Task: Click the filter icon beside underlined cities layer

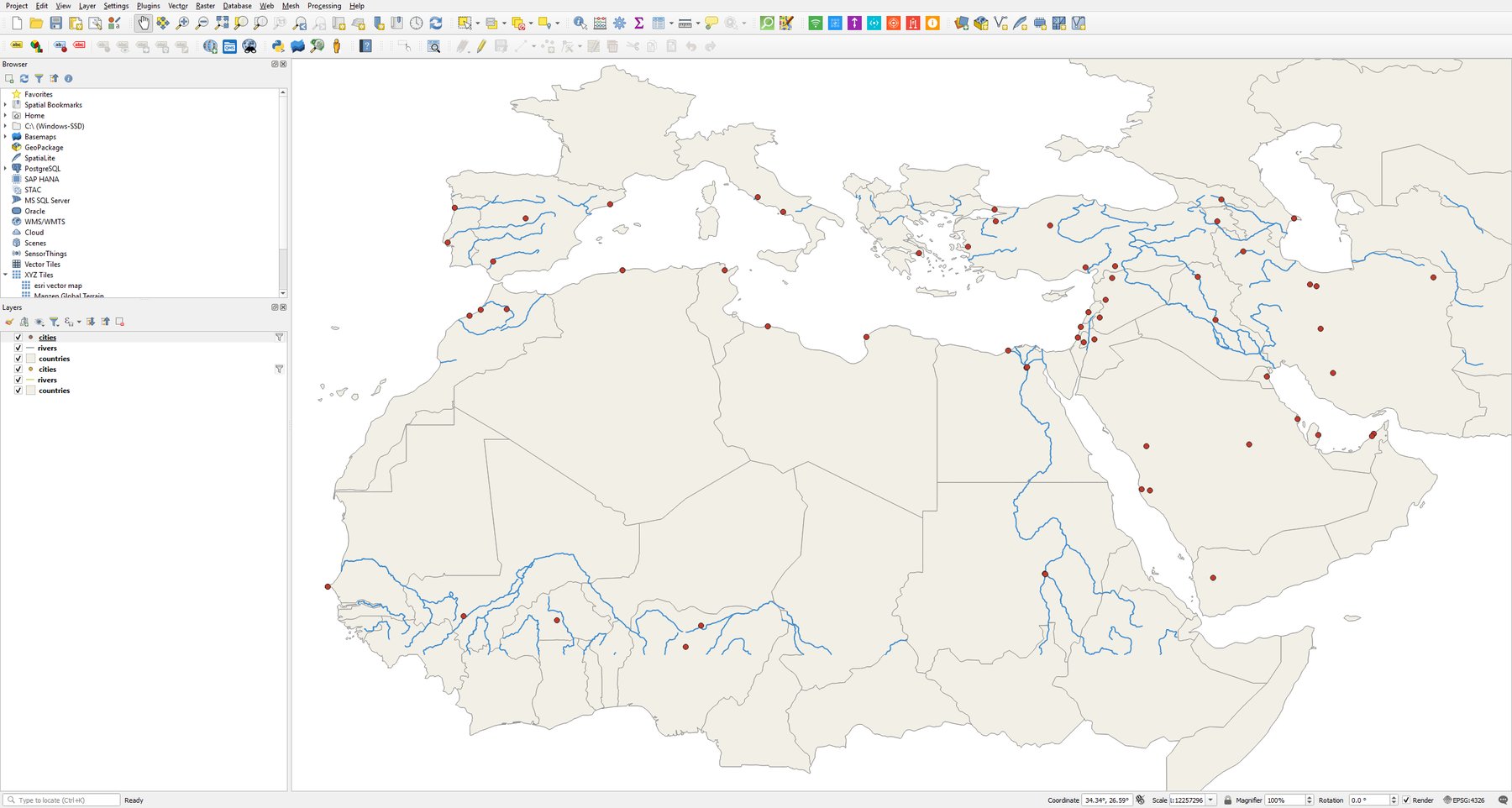Action: point(279,338)
